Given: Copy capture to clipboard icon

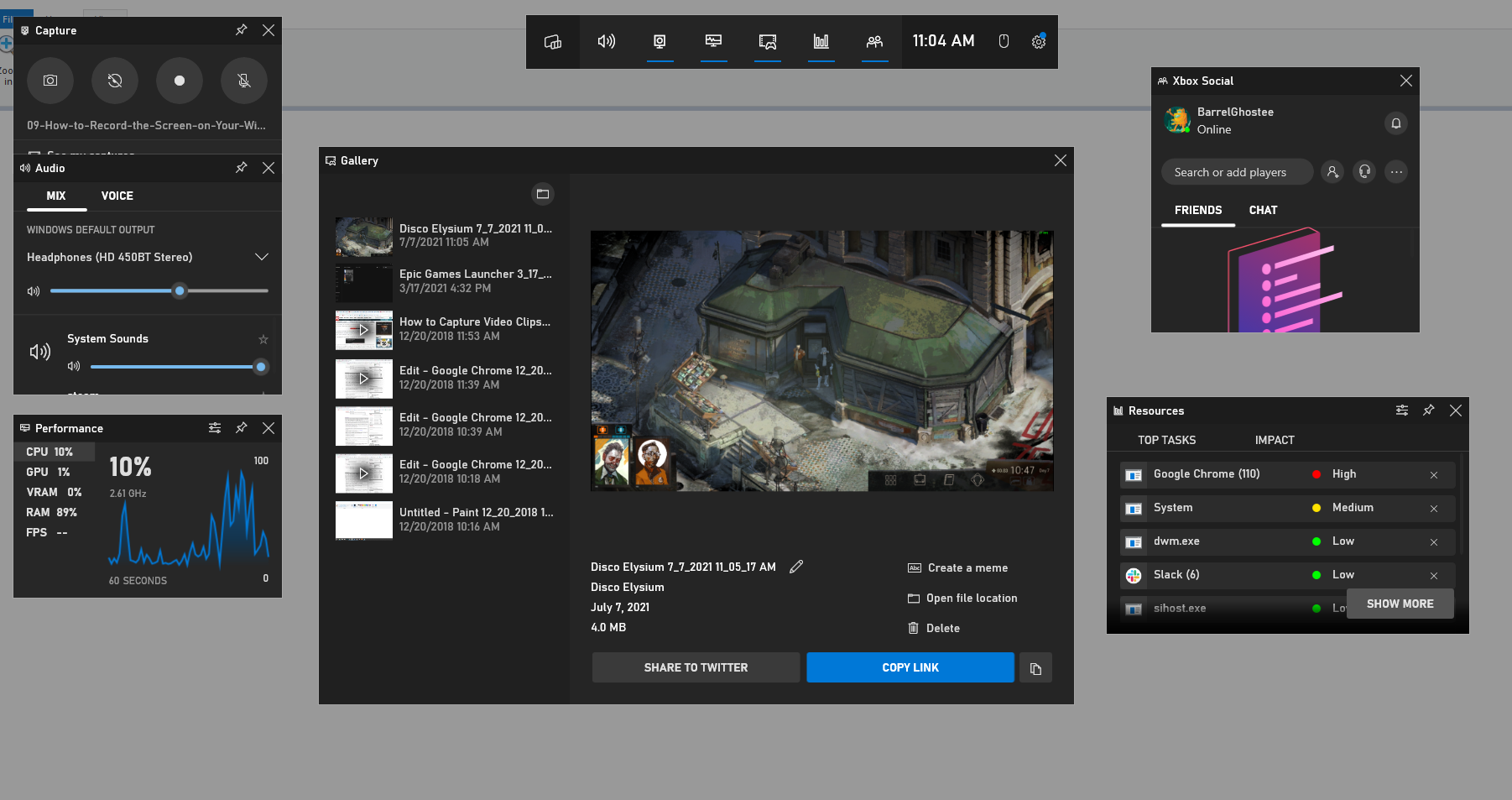Looking at the screenshot, I should tap(1035, 668).
